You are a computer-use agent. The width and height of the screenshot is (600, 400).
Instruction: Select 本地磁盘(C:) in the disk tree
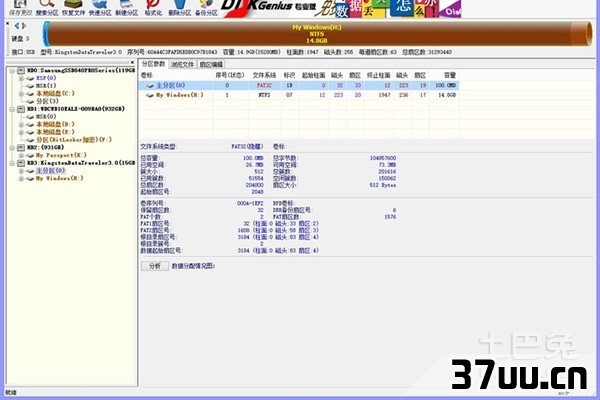pyautogui.click(x=55, y=93)
